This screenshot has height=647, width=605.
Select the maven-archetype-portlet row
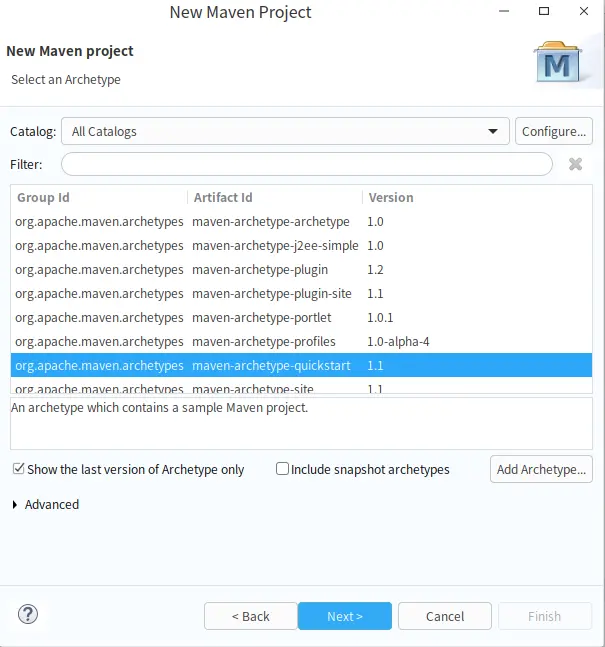pos(301,317)
